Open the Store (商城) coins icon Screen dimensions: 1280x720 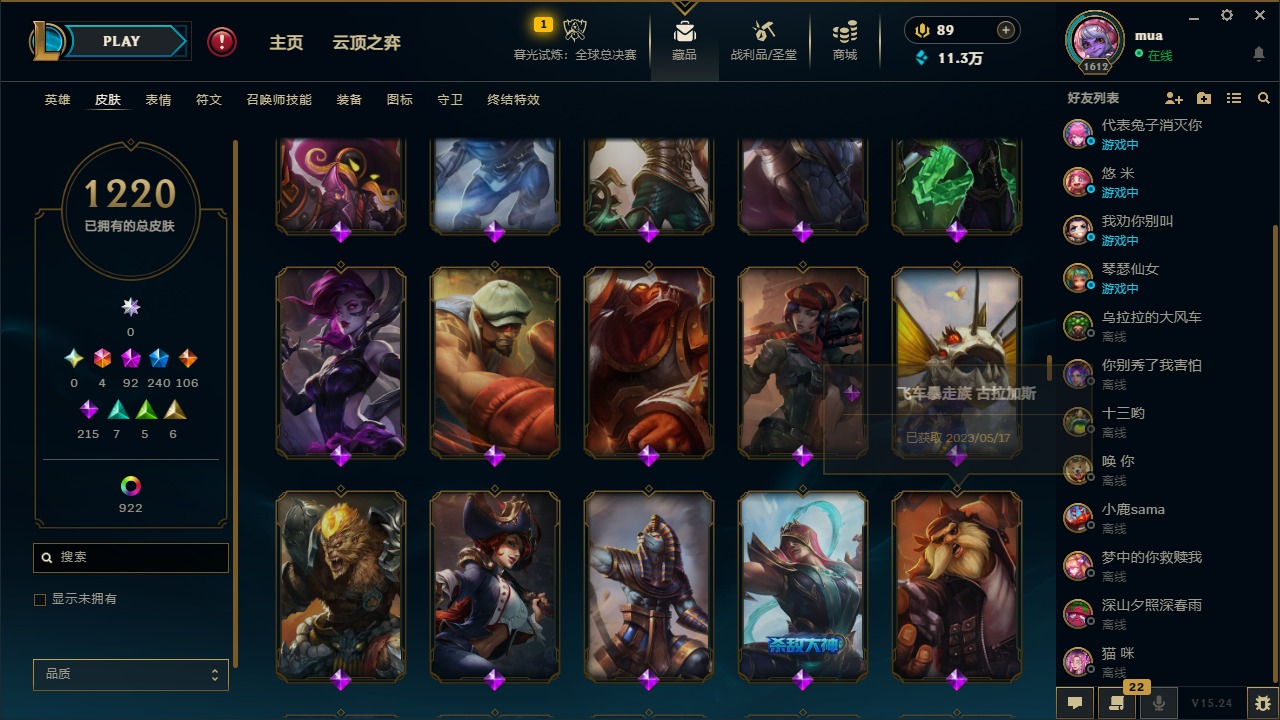point(845,32)
